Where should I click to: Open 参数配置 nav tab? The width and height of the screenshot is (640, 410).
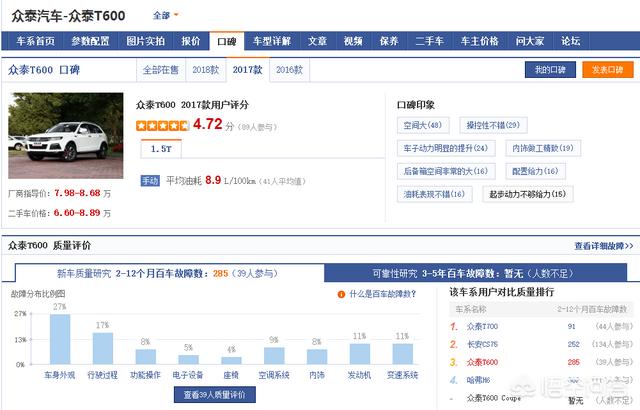pos(90,41)
